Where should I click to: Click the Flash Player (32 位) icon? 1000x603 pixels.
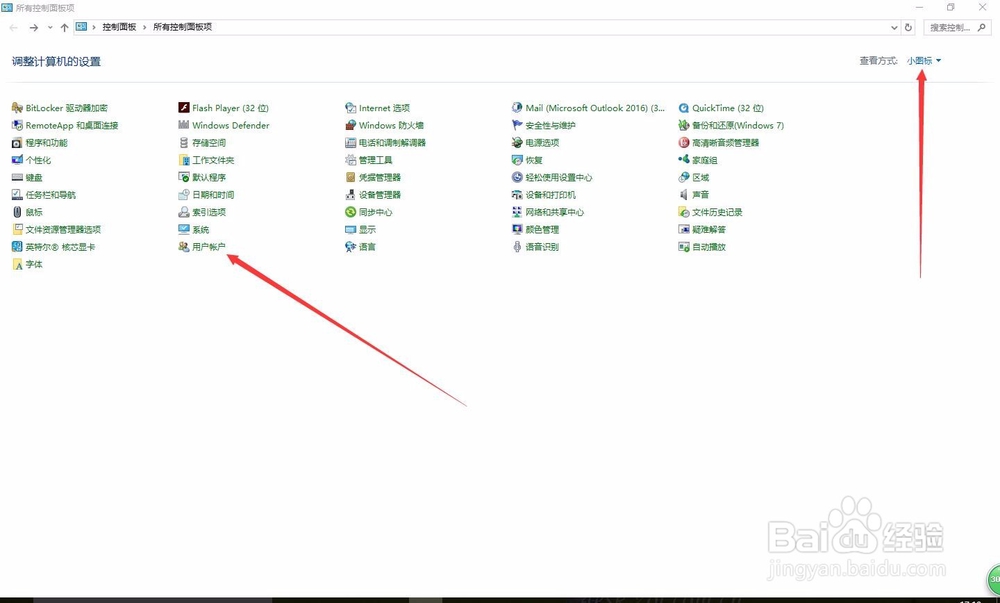coord(184,108)
